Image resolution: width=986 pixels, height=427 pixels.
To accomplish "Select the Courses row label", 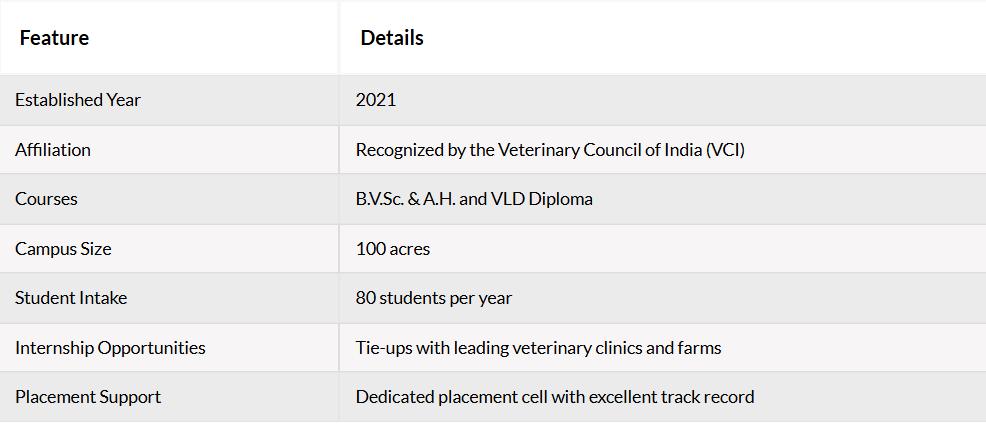I will pyautogui.click(x=47, y=199).
